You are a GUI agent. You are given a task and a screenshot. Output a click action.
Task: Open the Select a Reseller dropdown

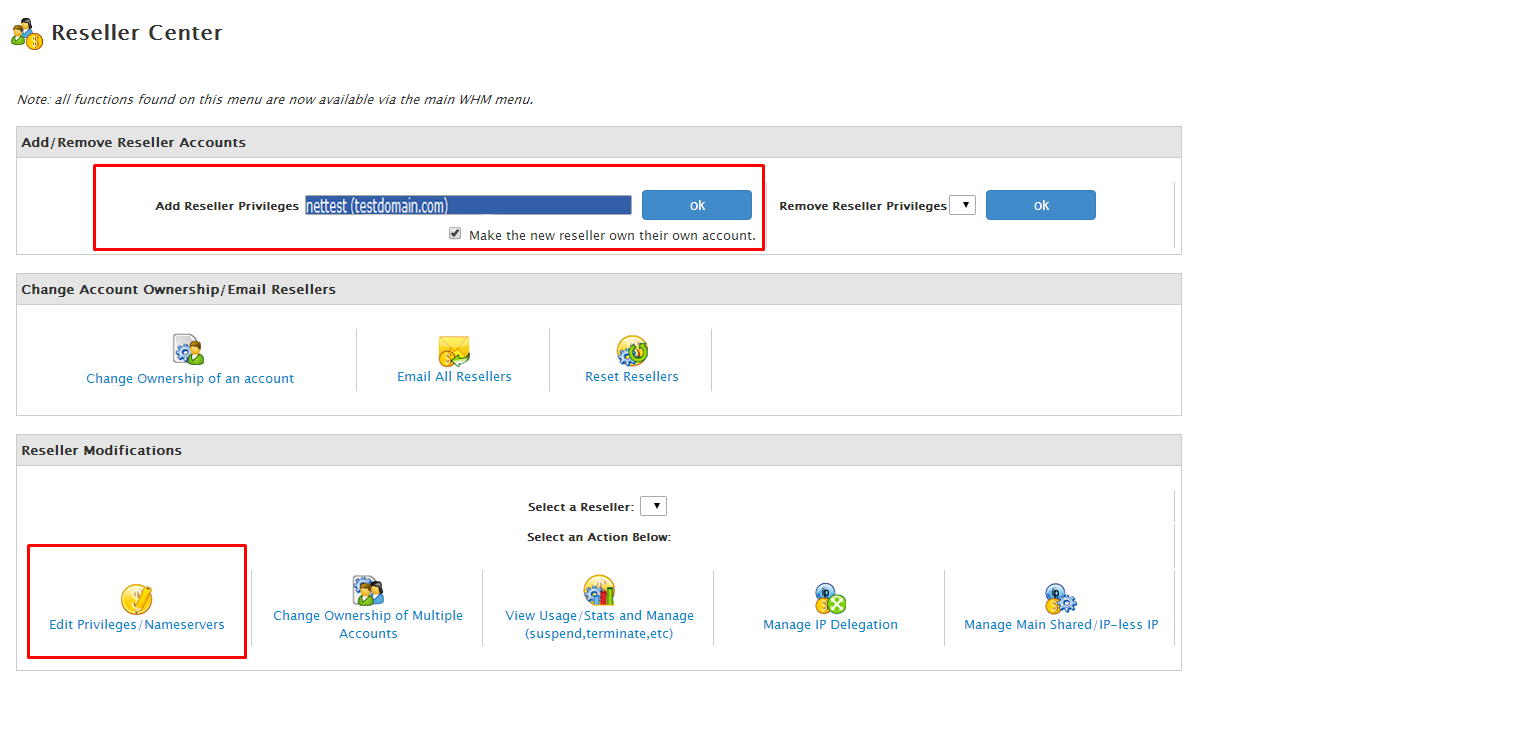click(653, 505)
